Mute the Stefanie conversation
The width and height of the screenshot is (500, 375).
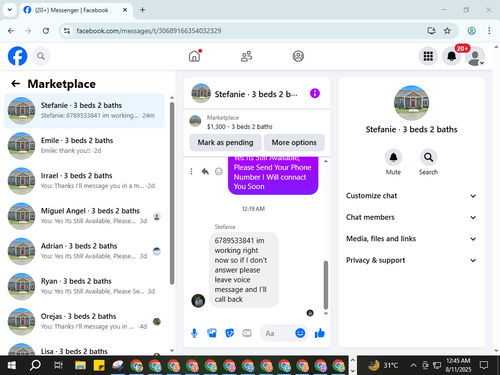point(393,162)
